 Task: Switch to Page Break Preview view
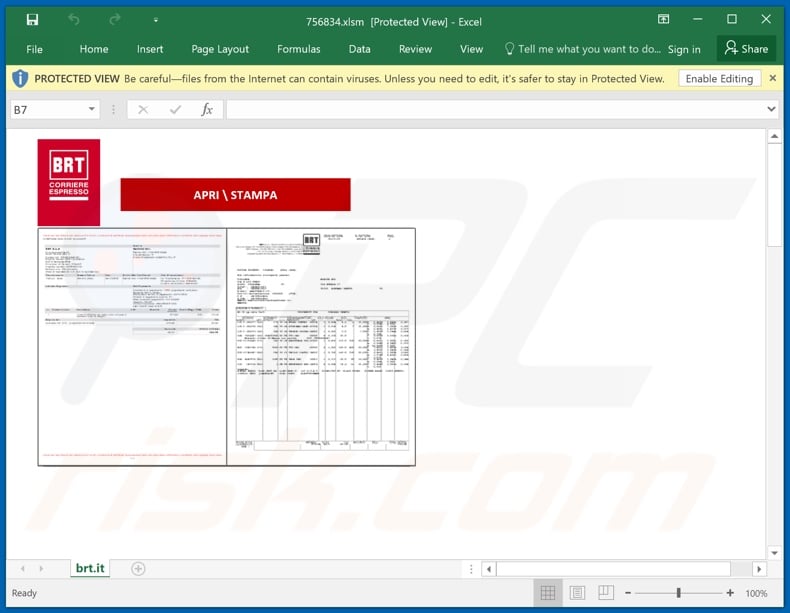[604, 593]
